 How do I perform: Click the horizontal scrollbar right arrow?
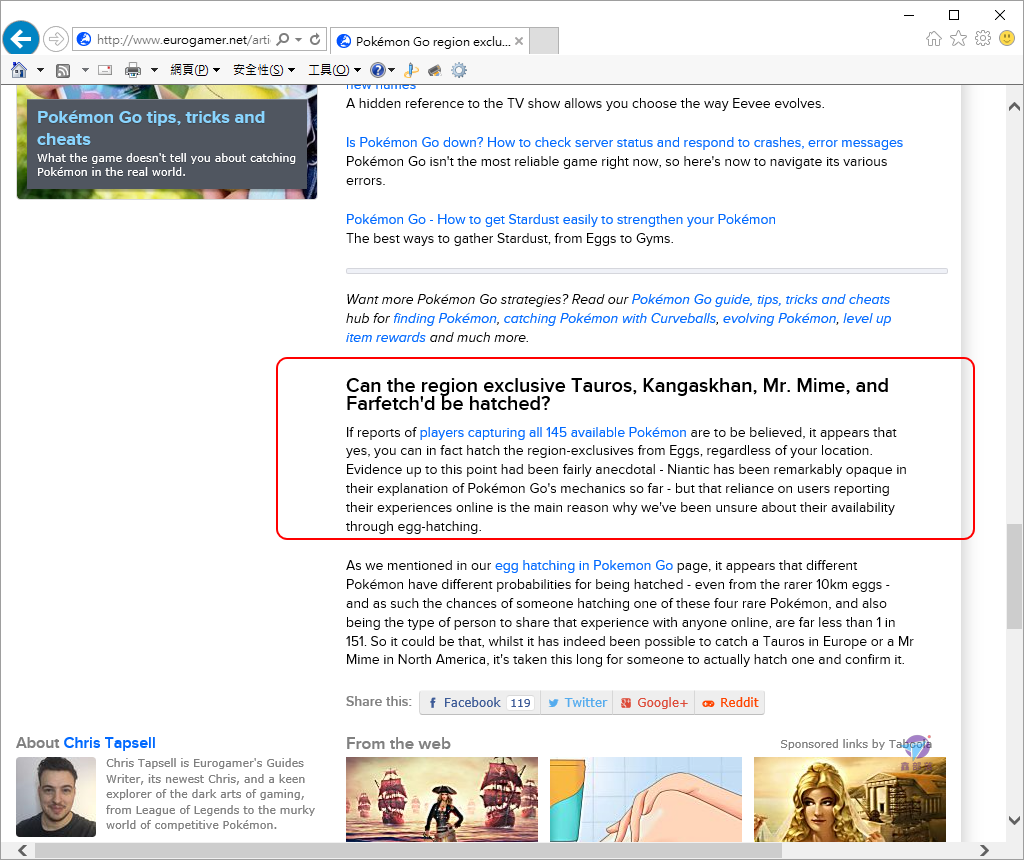click(x=984, y=850)
